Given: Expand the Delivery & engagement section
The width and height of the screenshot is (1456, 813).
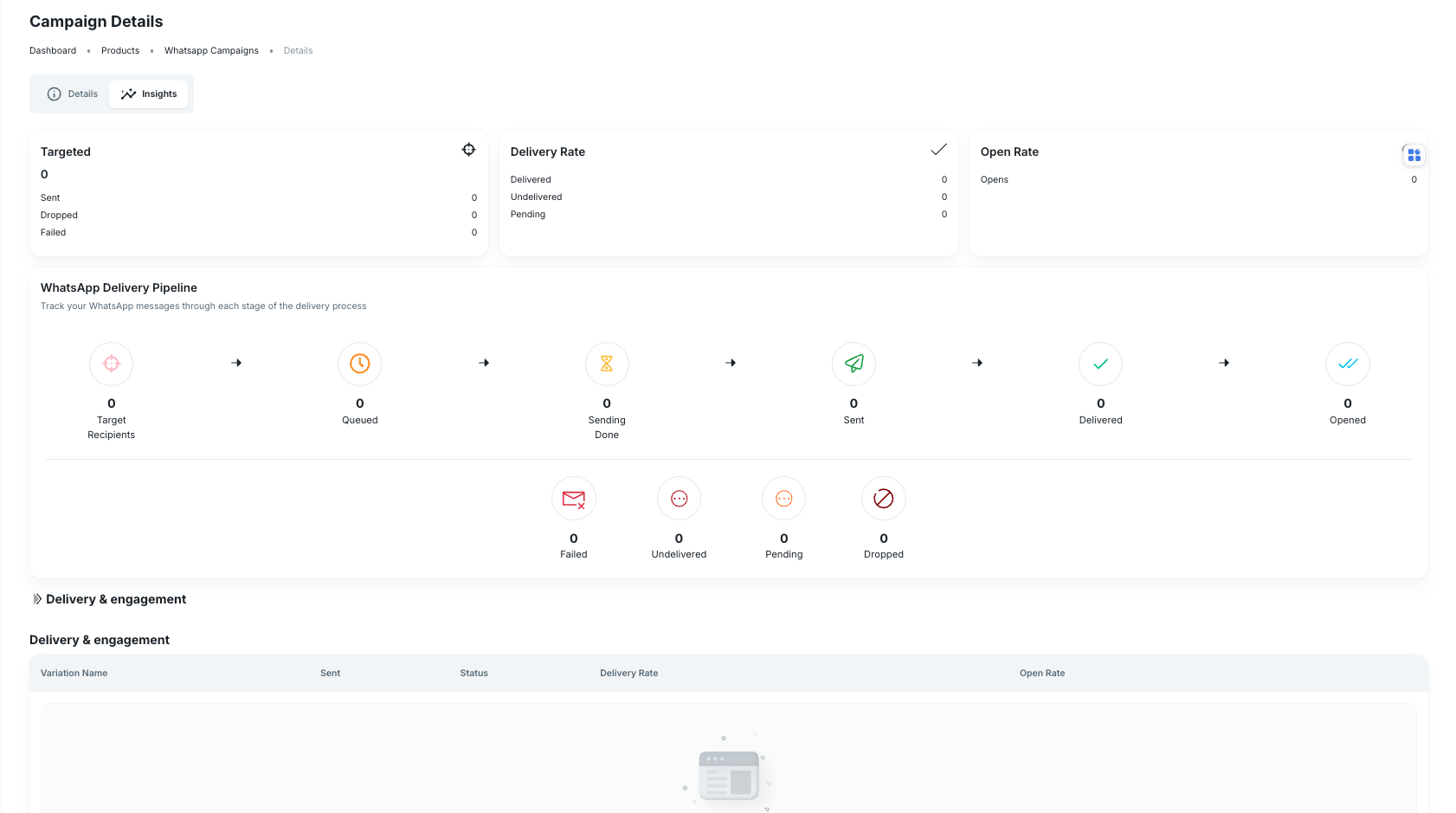Looking at the screenshot, I should point(109,599).
